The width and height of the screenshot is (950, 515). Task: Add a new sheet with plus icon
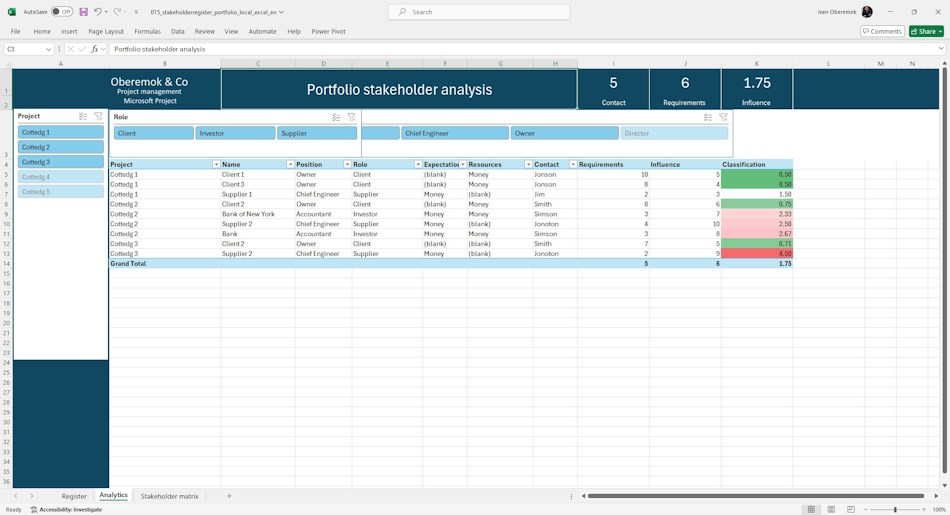(x=229, y=496)
